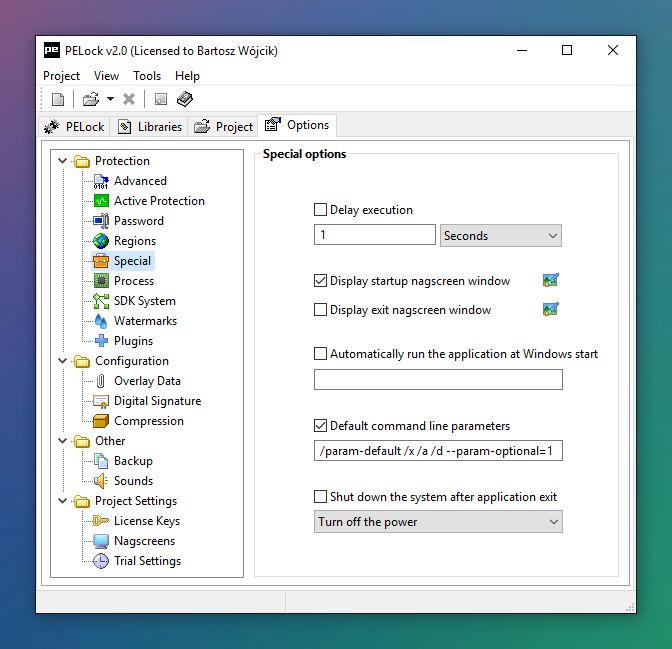
Task: Open the Help menu
Action: [x=187, y=76]
